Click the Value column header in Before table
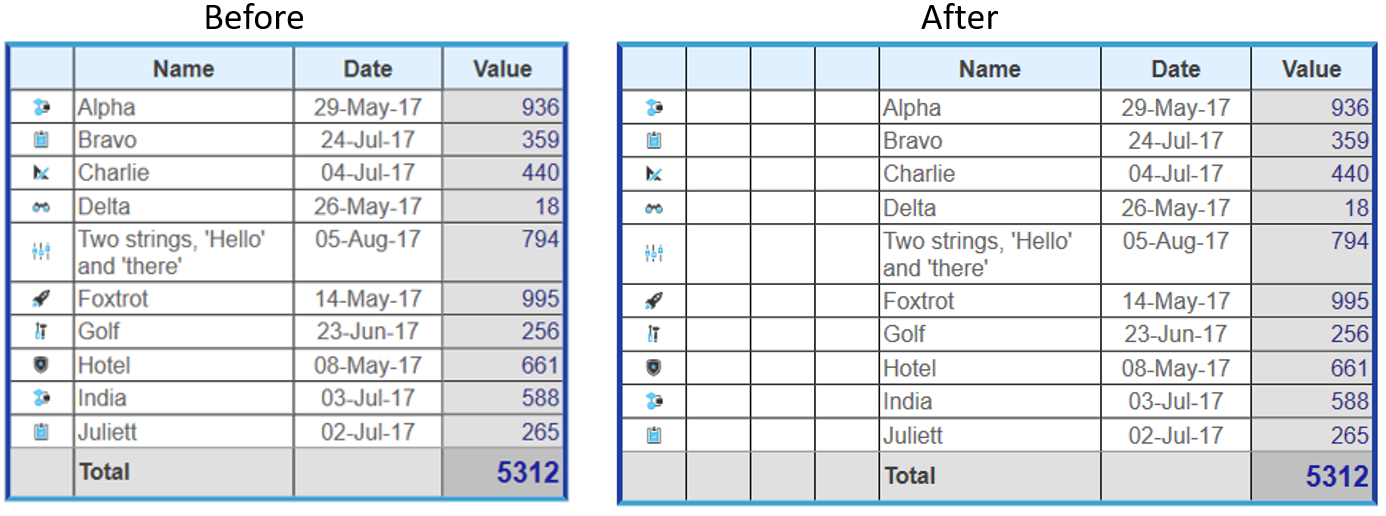Screen dimensions: 1386x516 (502, 69)
